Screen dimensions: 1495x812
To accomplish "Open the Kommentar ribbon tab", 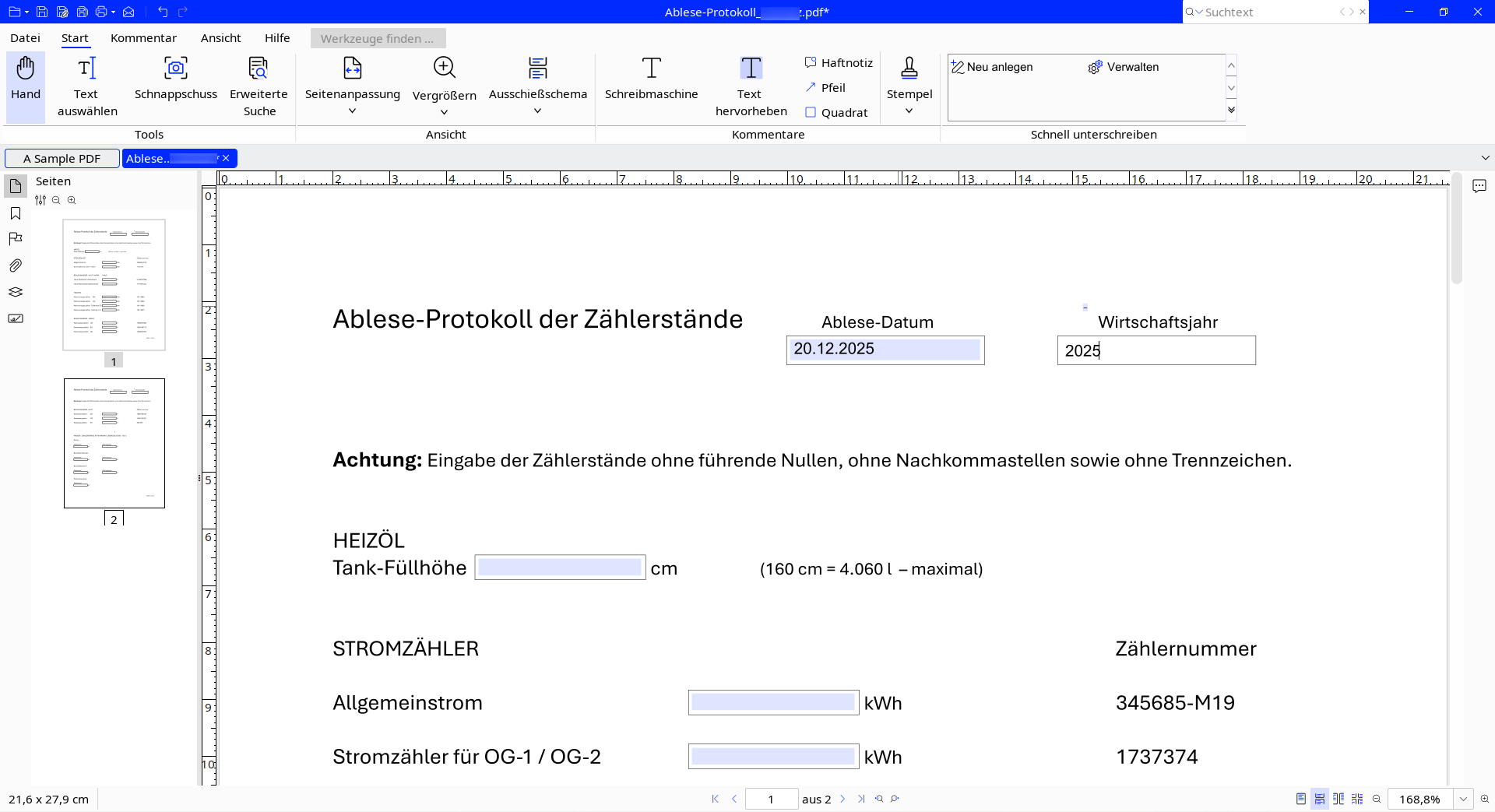I will point(143,38).
